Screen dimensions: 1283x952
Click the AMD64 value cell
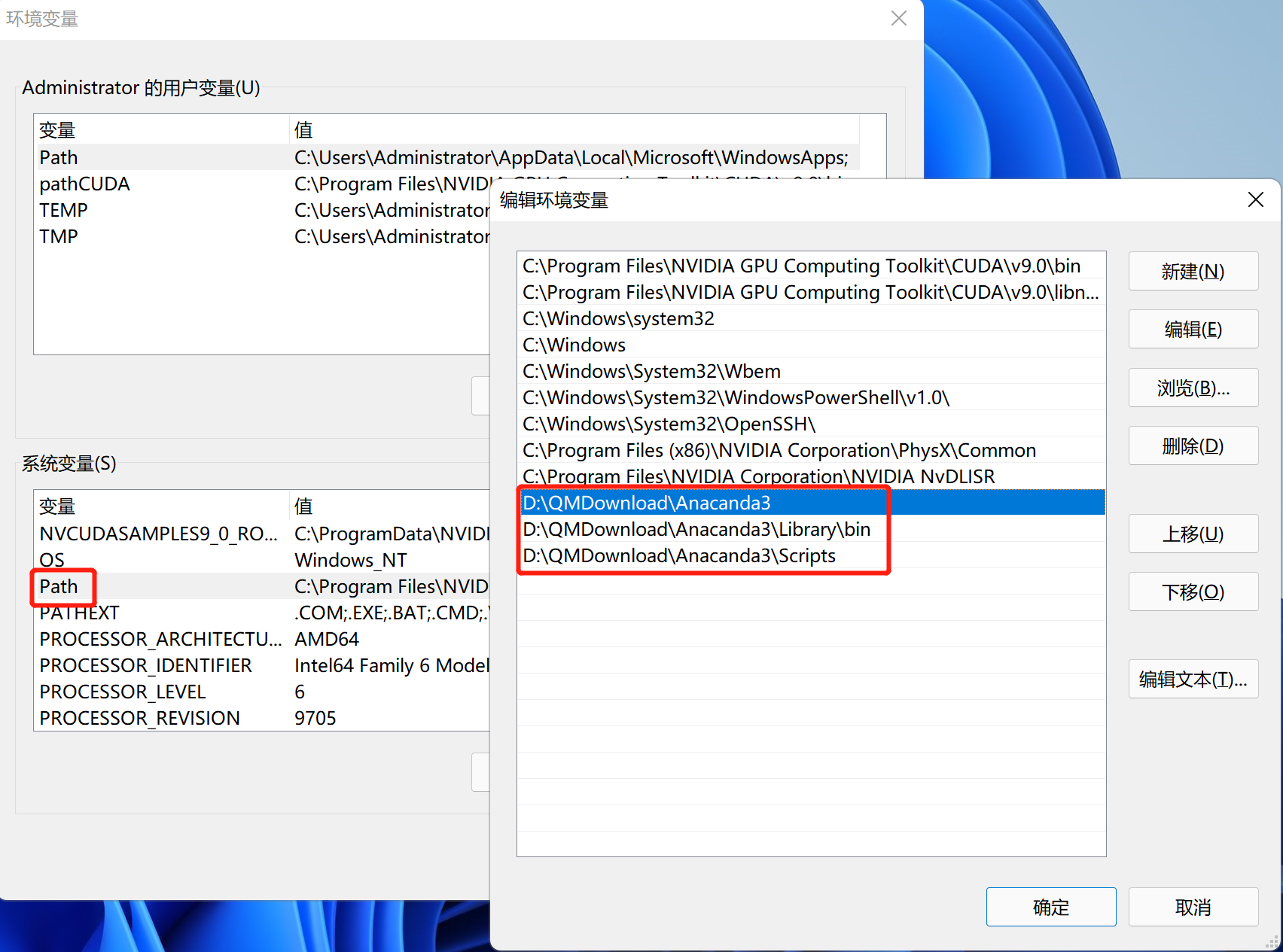point(327,639)
